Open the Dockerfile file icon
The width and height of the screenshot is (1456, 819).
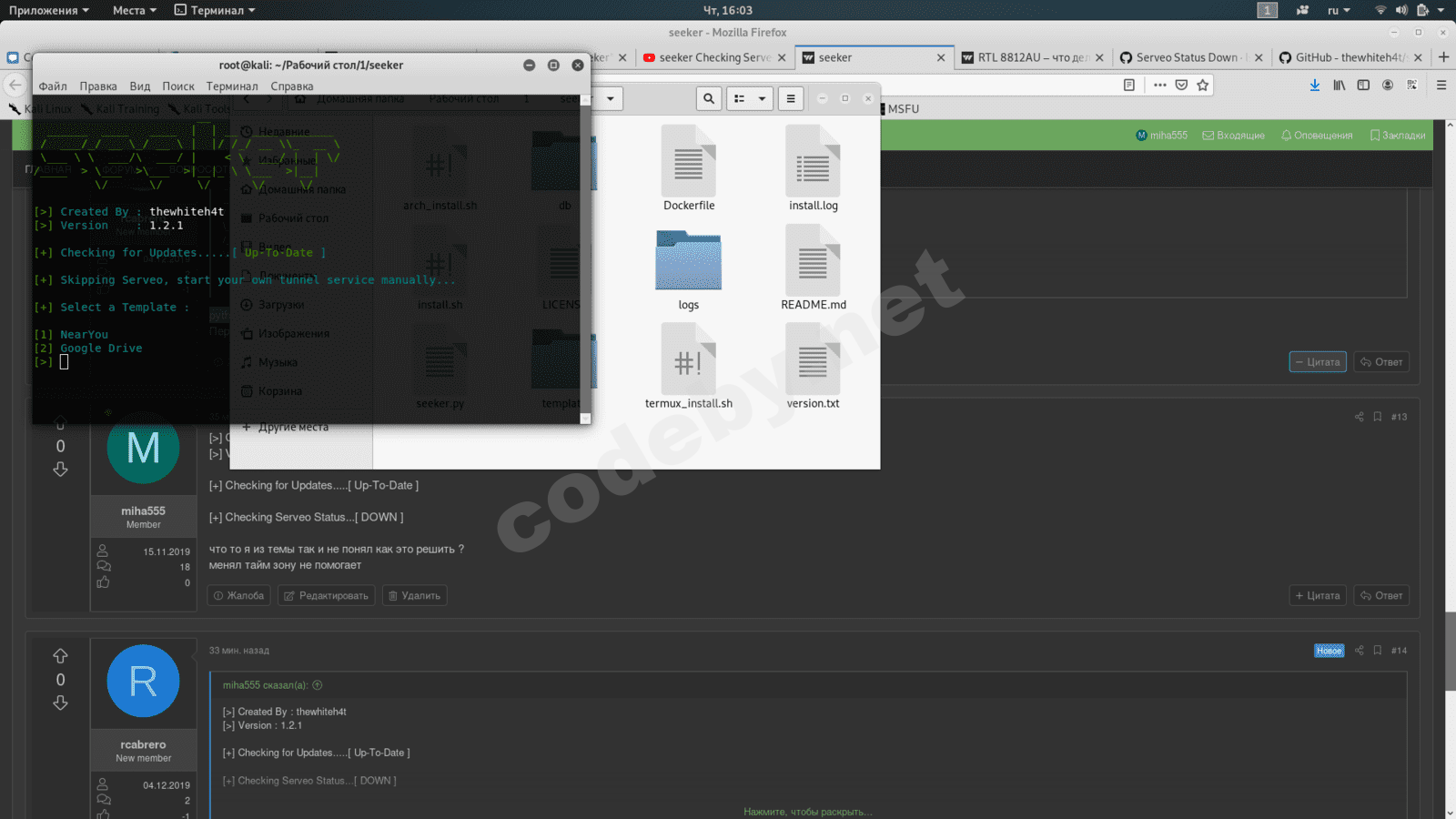point(689,161)
